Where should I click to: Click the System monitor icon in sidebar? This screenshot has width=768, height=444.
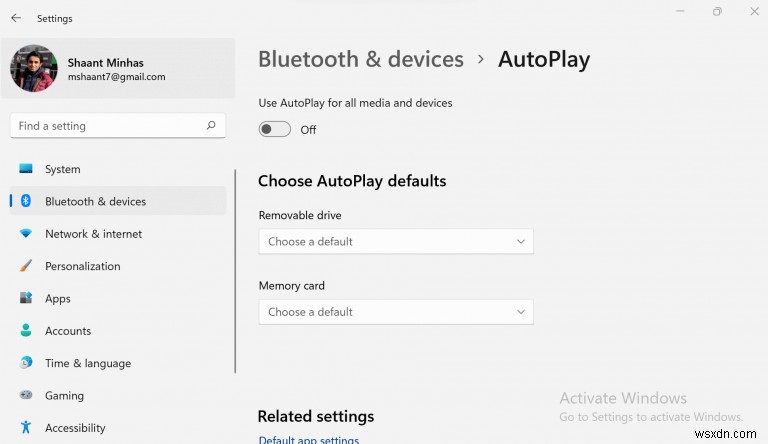tap(26, 169)
